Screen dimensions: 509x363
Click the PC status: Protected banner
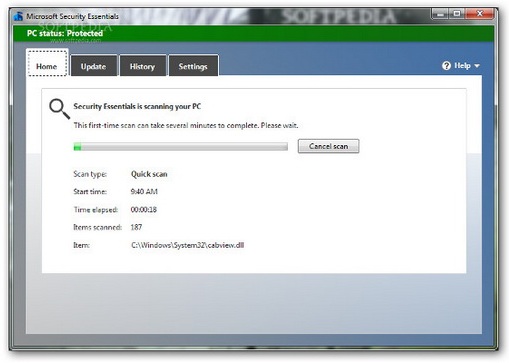[x=253, y=33]
